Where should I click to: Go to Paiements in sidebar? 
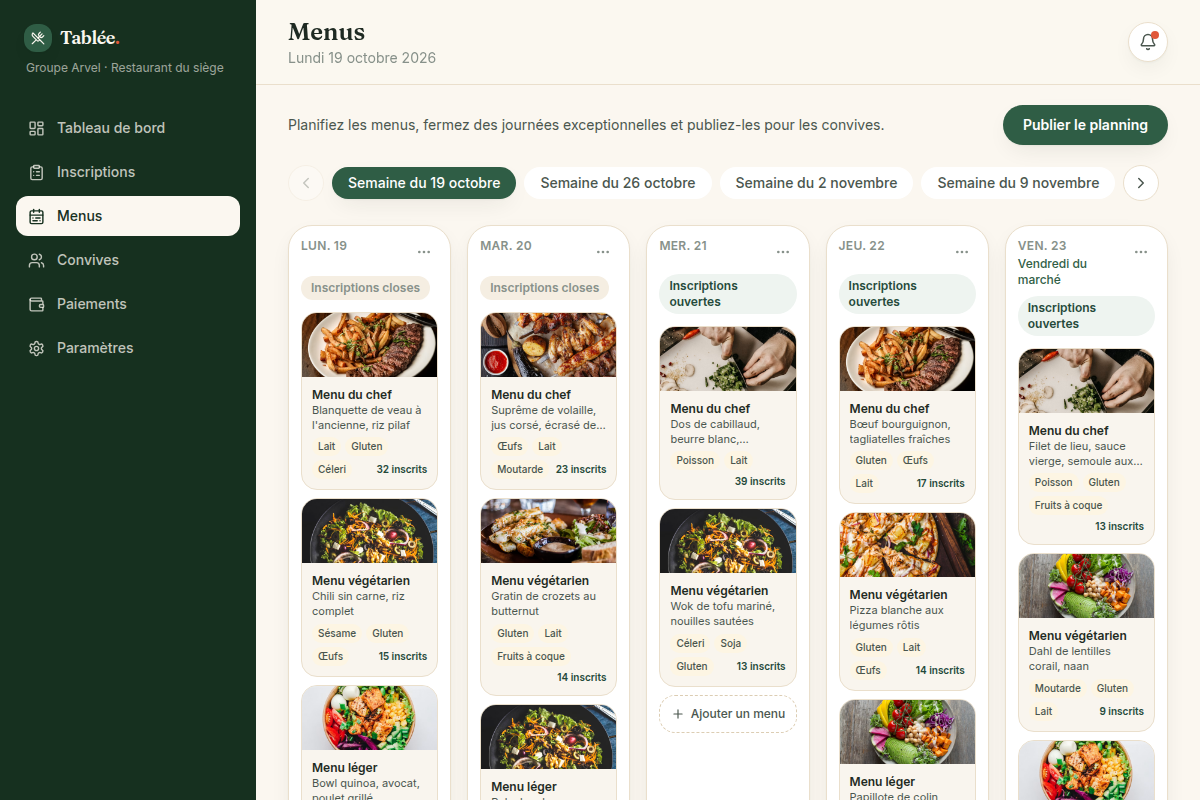(x=128, y=304)
